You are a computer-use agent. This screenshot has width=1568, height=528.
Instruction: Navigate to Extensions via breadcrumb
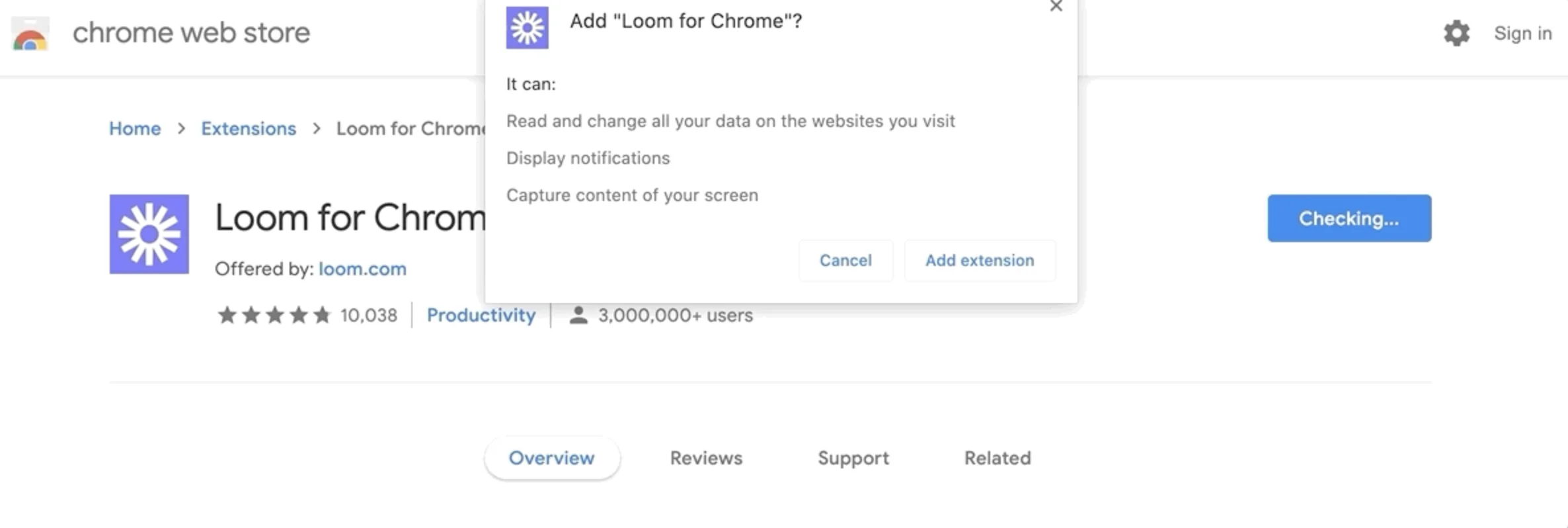click(248, 128)
